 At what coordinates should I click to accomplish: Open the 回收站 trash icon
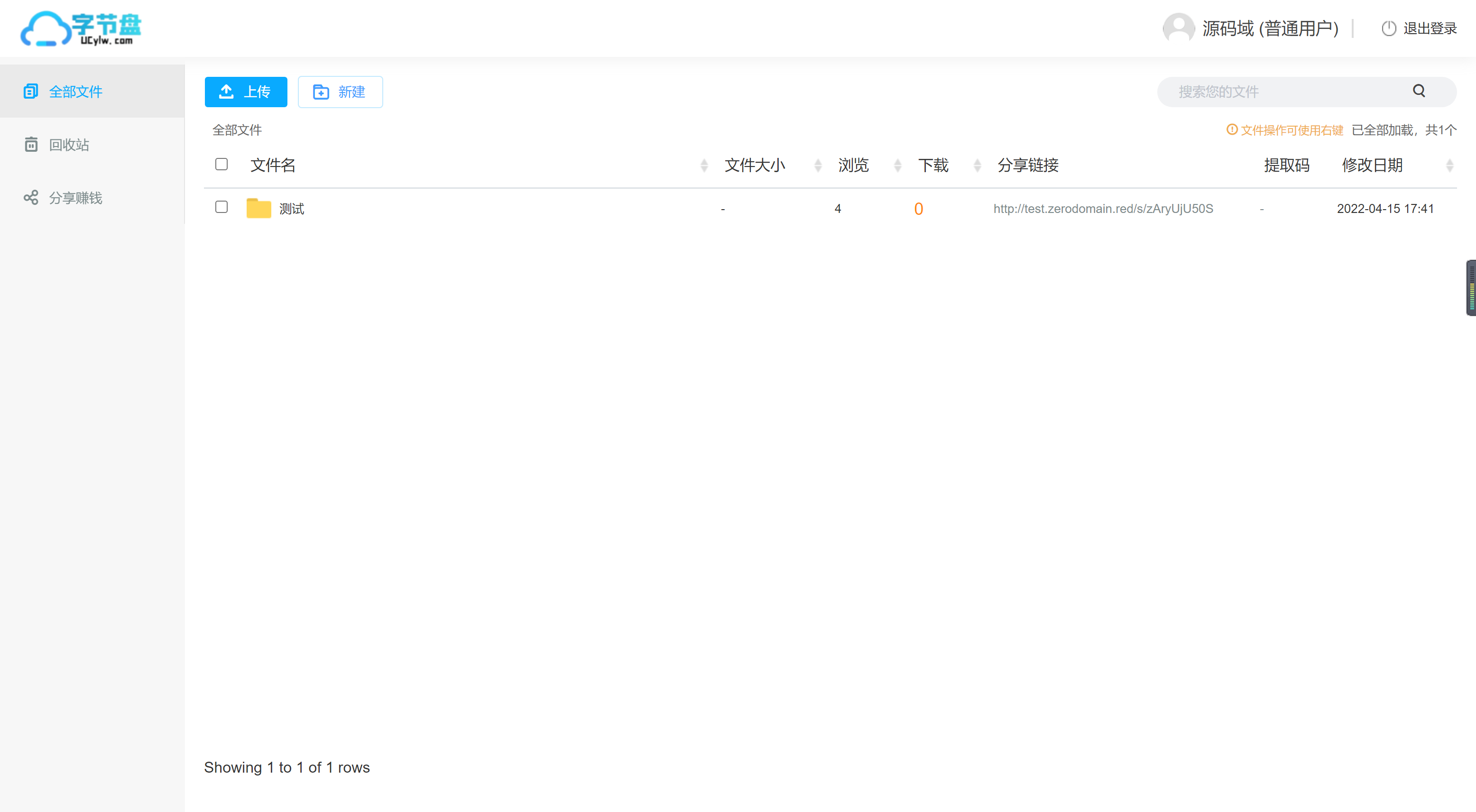point(30,144)
